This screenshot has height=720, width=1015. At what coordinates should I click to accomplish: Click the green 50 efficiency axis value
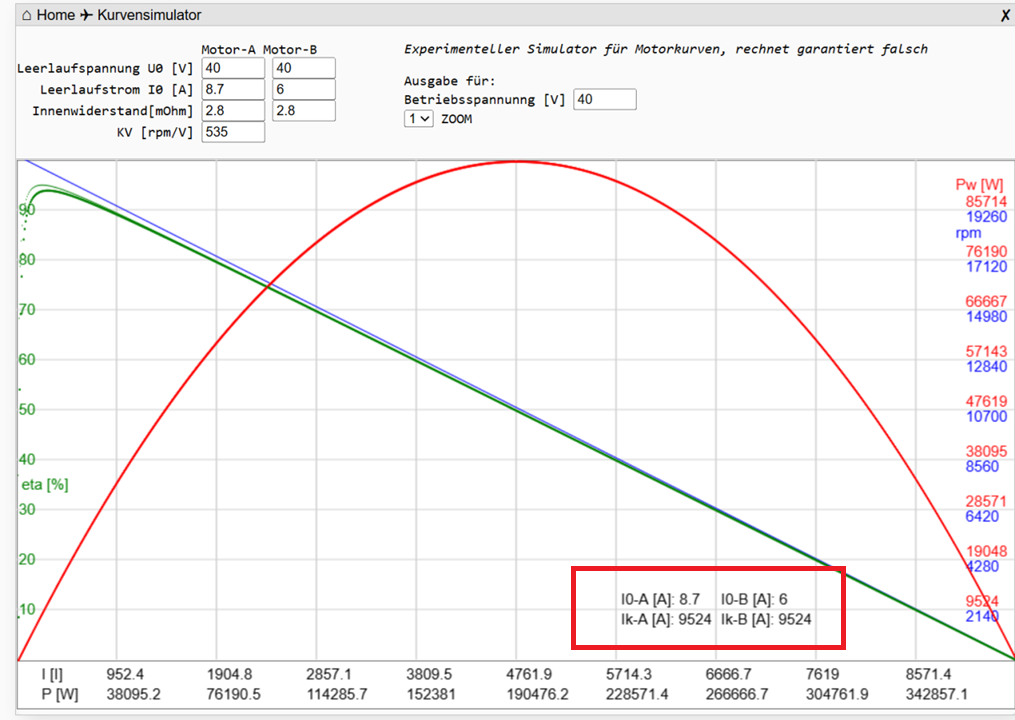coord(27,409)
